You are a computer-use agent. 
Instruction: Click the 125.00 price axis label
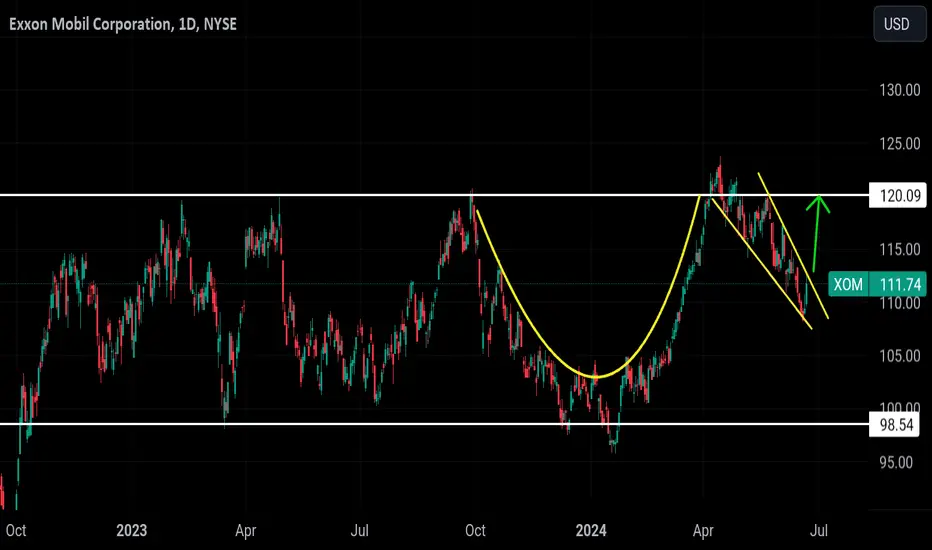899,143
